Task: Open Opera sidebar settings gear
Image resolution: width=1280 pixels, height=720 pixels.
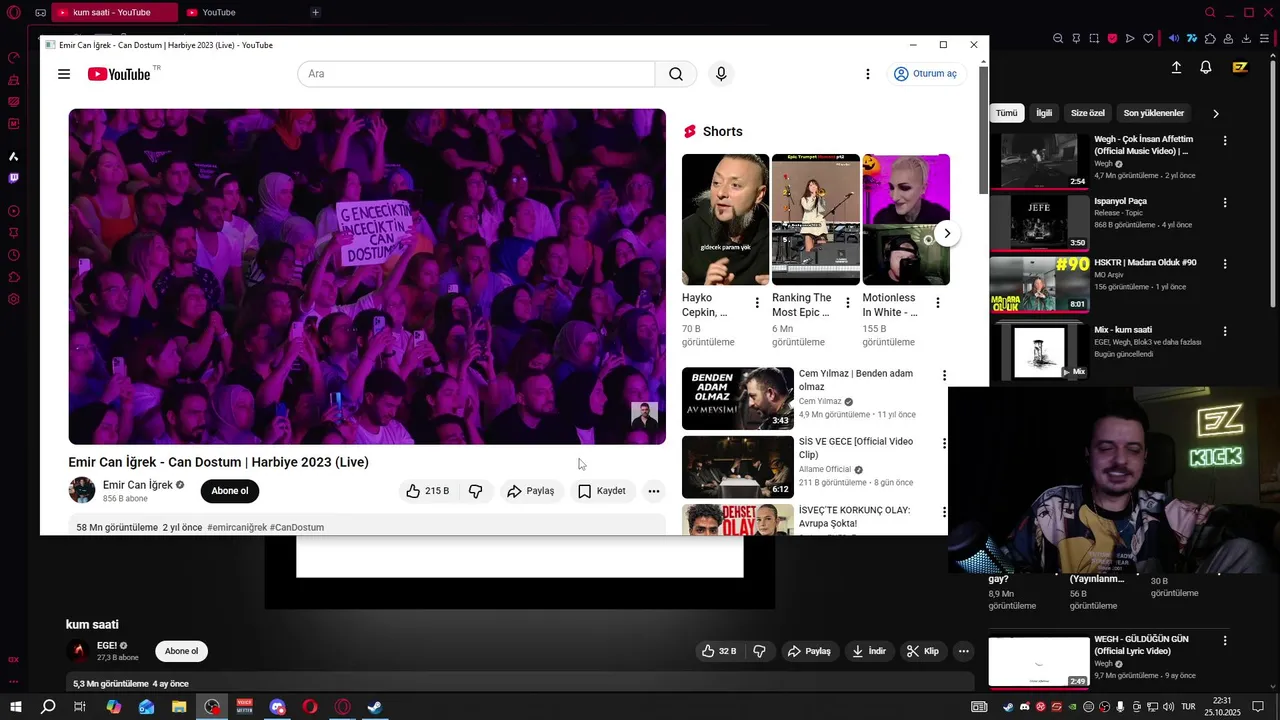Action: pos(14,299)
